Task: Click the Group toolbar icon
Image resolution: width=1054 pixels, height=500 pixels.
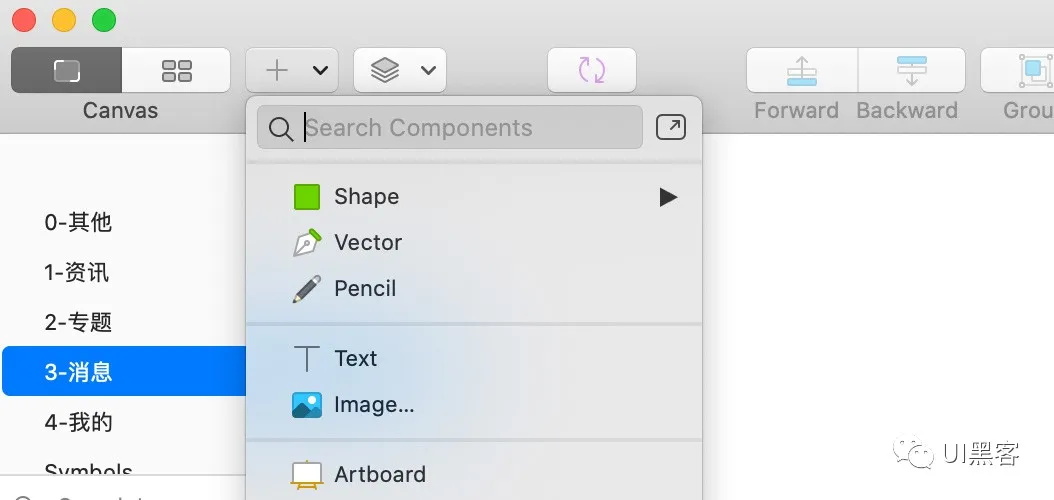Action: (x=1035, y=70)
